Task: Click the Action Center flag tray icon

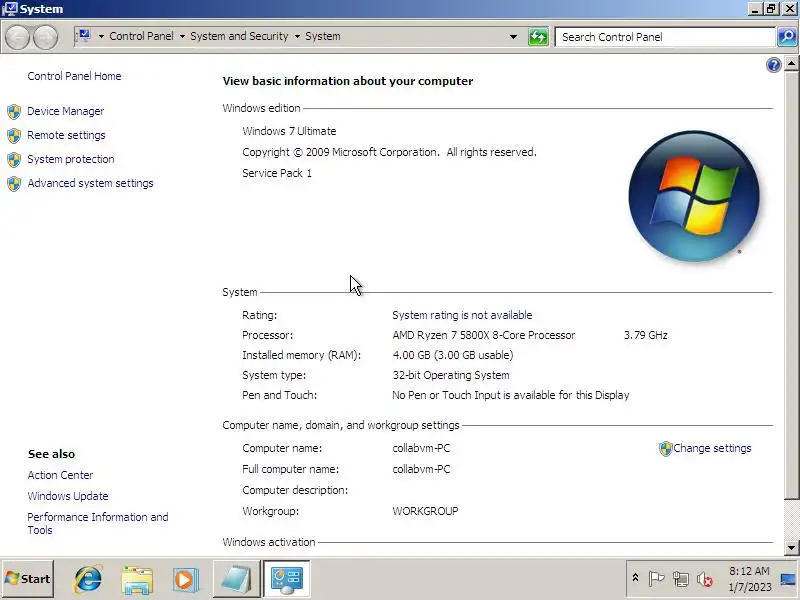Action: [656, 579]
